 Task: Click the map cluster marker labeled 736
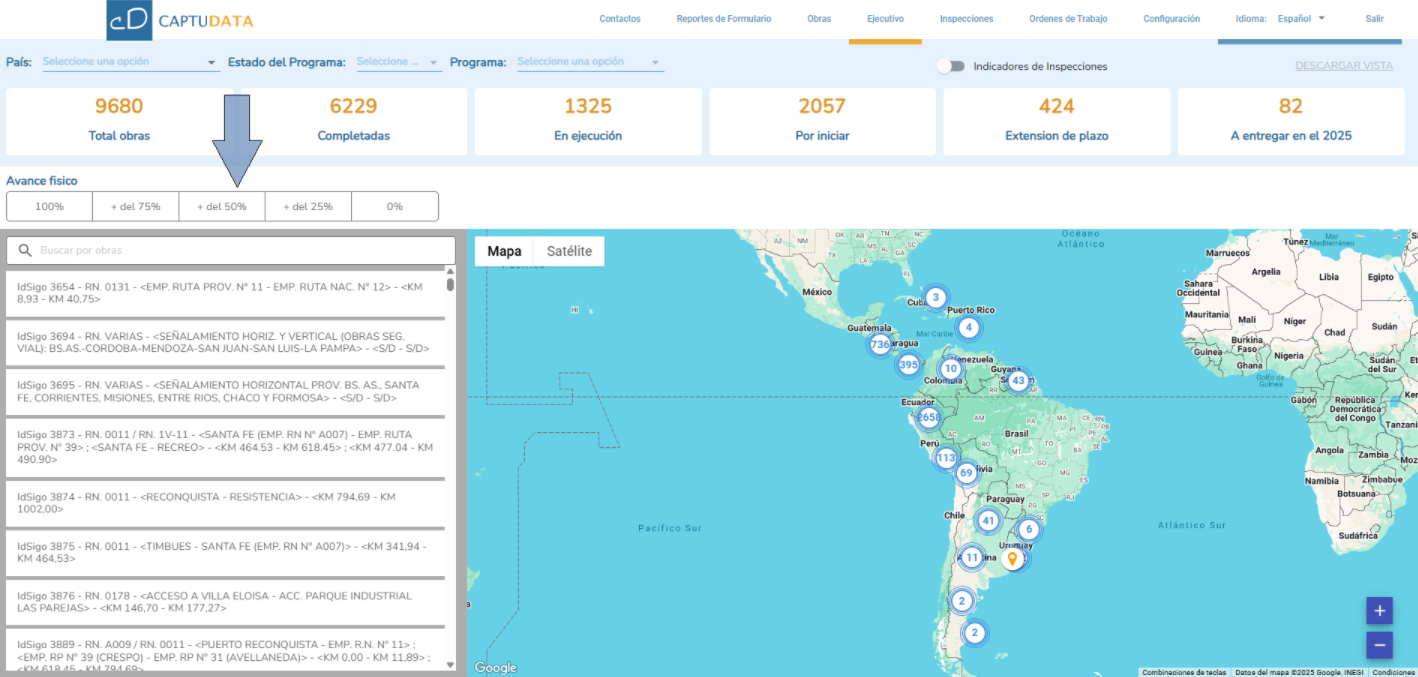tap(880, 344)
